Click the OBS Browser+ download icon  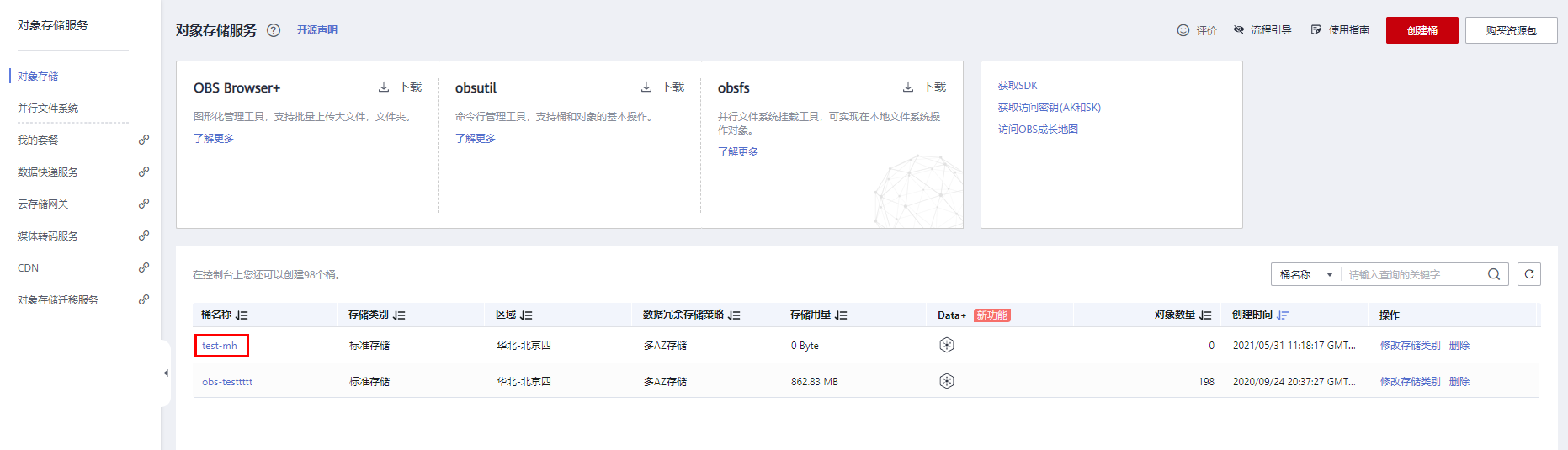[384, 87]
